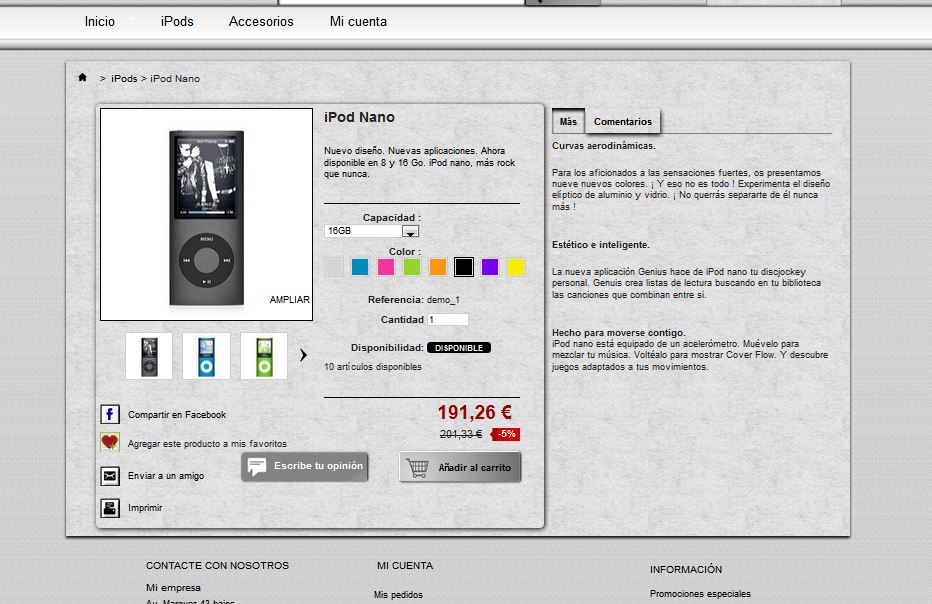Click the MI CUENTA footer heading
Viewport: 932px width, 604px height.
[405, 565]
